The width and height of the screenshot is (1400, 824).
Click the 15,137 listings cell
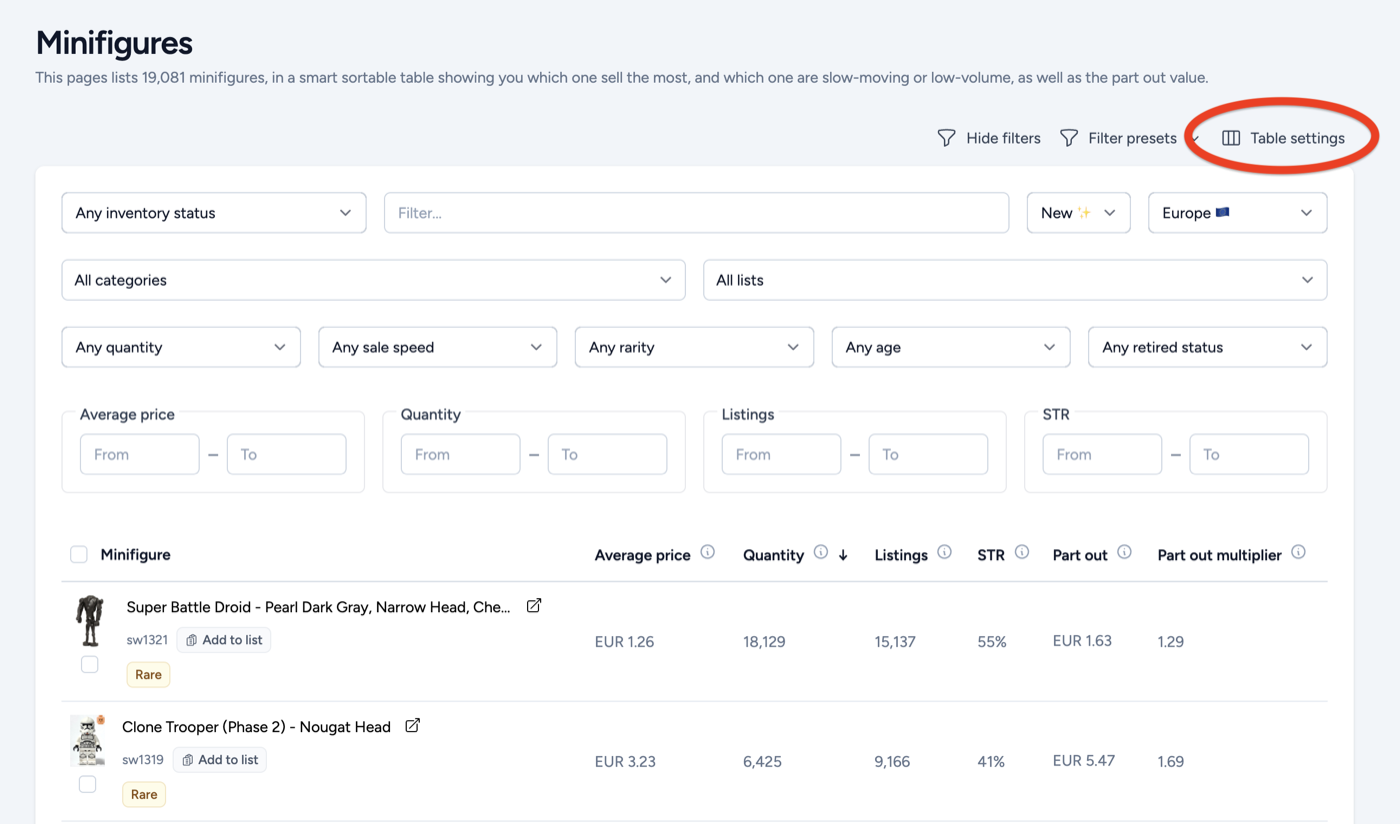click(895, 642)
